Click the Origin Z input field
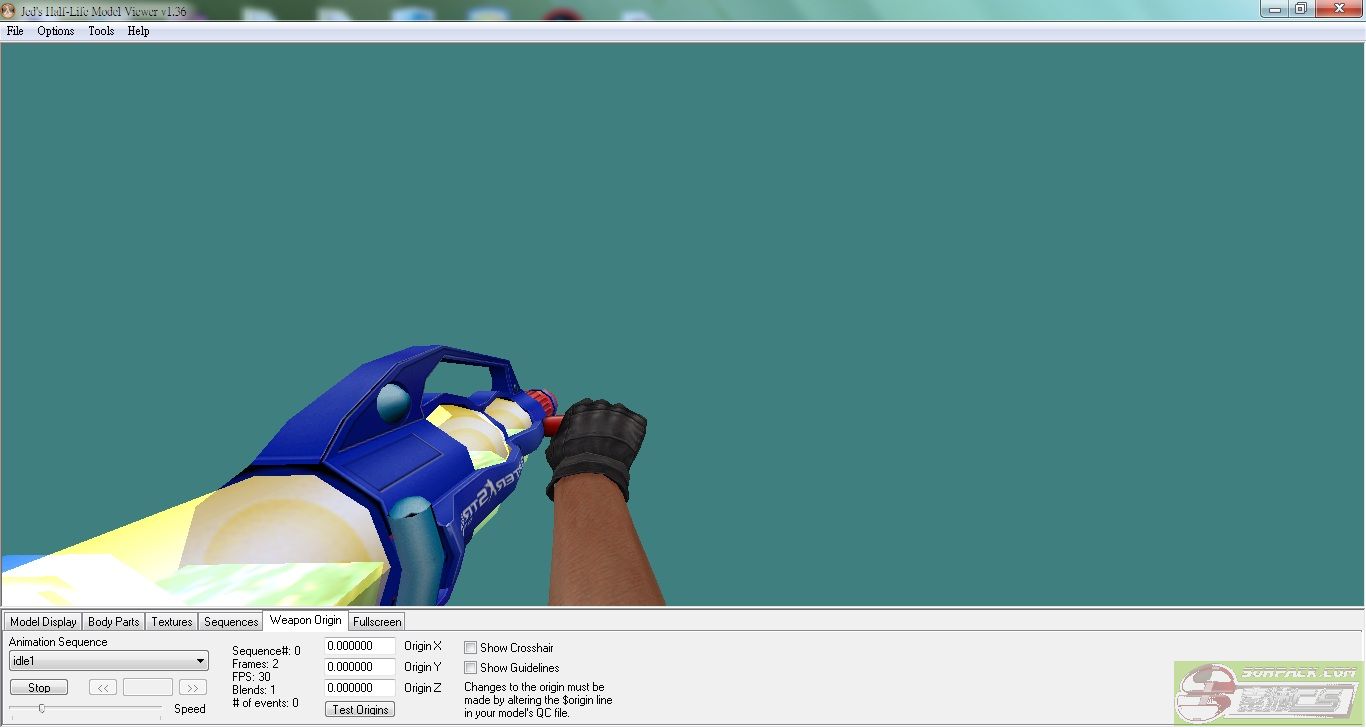 click(359, 688)
